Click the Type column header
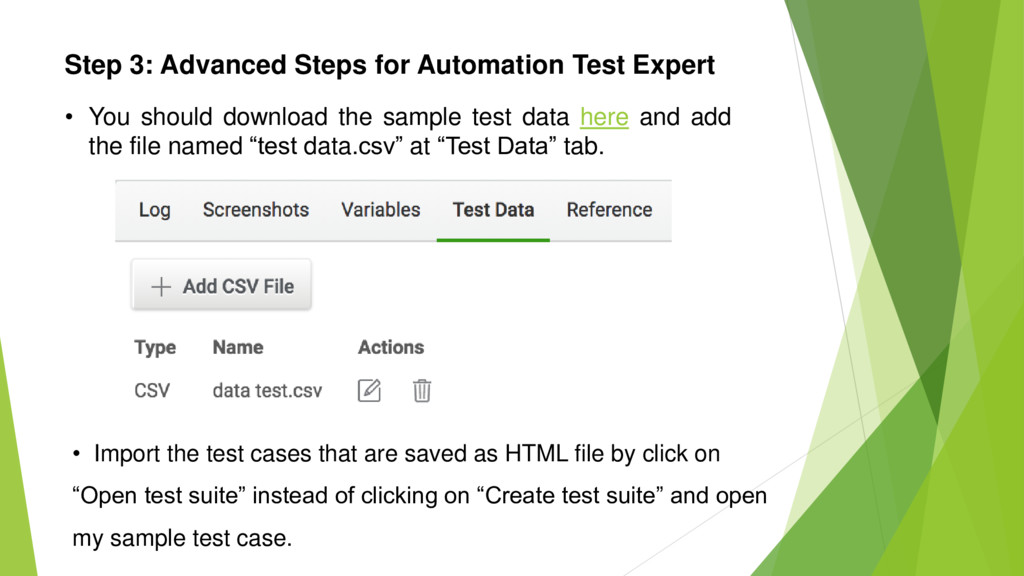The height and width of the screenshot is (576, 1024). coord(155,348)
